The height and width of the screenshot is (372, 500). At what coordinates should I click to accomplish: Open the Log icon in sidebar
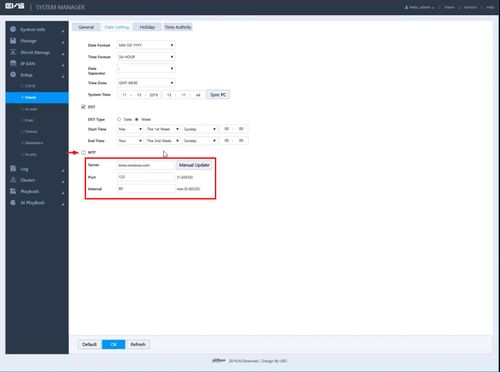[x=13, y=169]
